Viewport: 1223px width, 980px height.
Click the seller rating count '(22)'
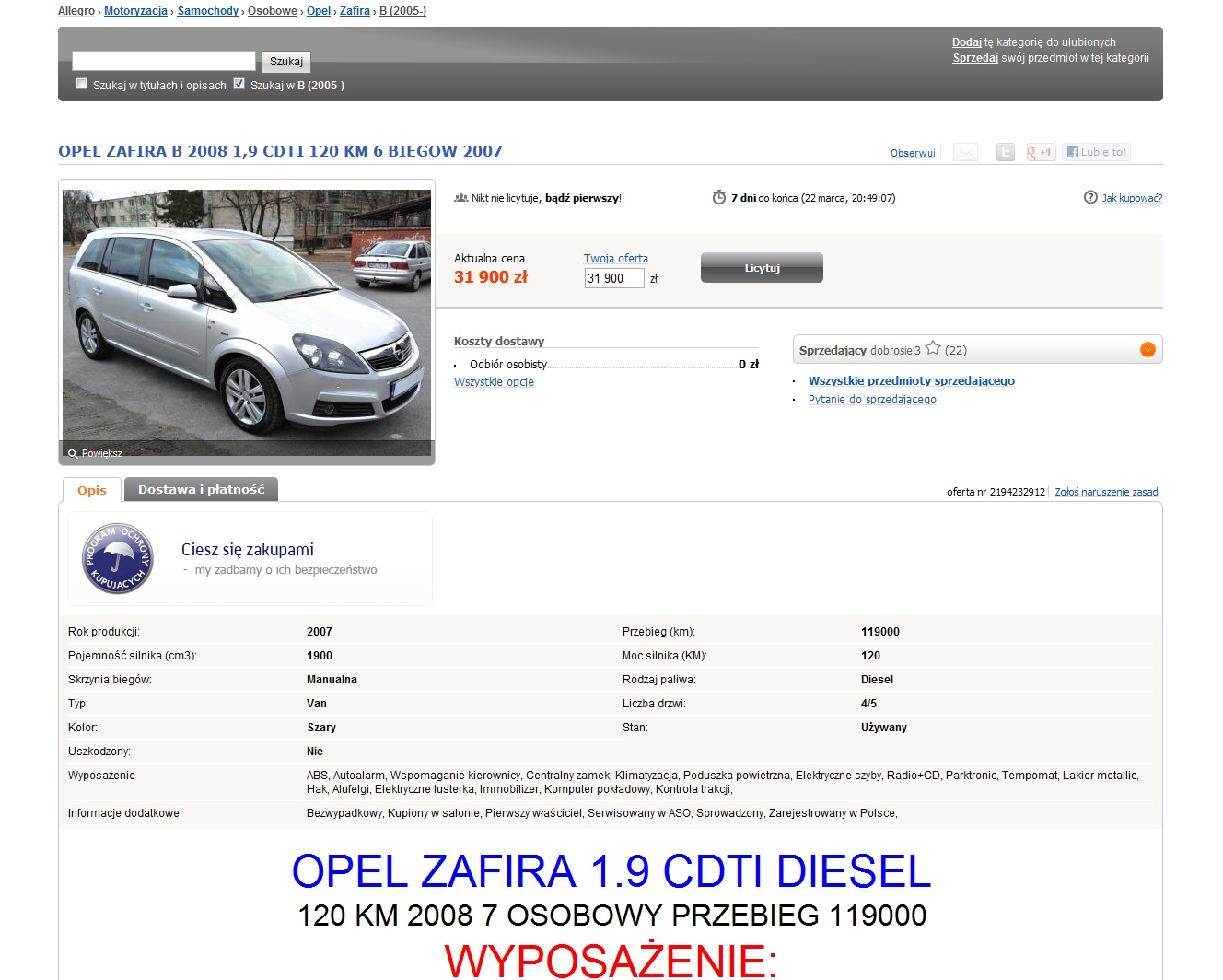[x=956, y=350]
